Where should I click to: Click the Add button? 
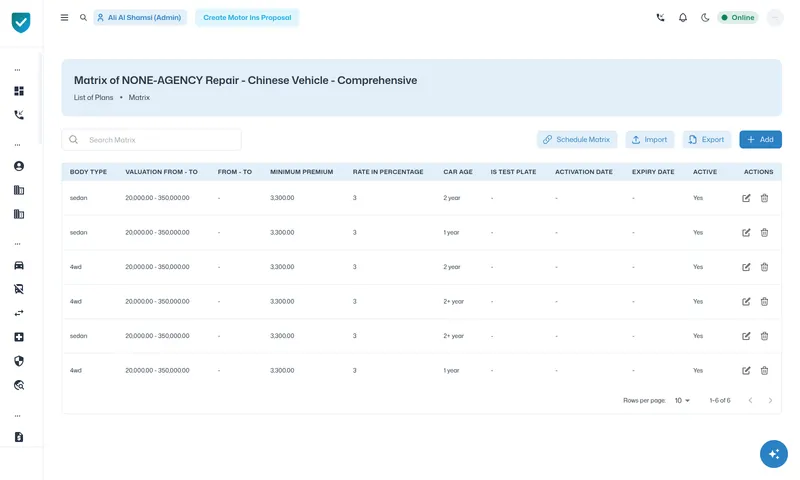760,139
